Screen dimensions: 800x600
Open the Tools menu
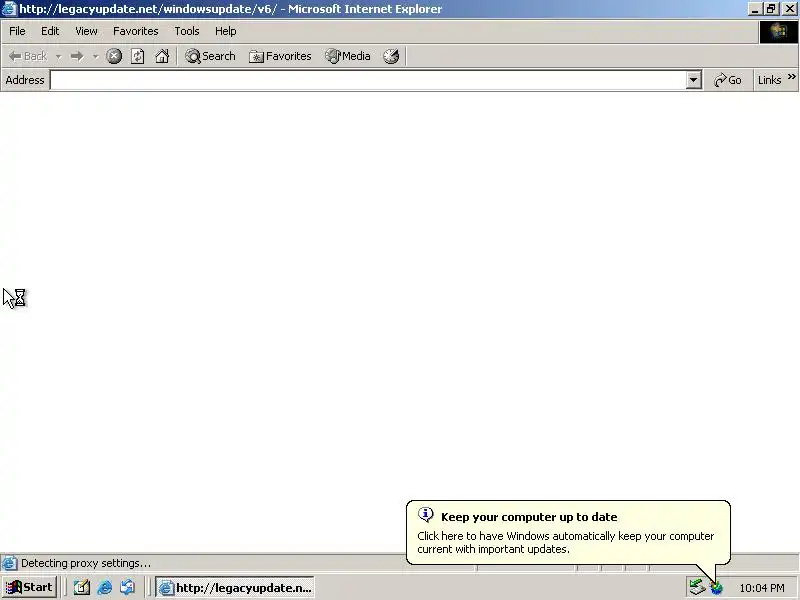point(187,31)
